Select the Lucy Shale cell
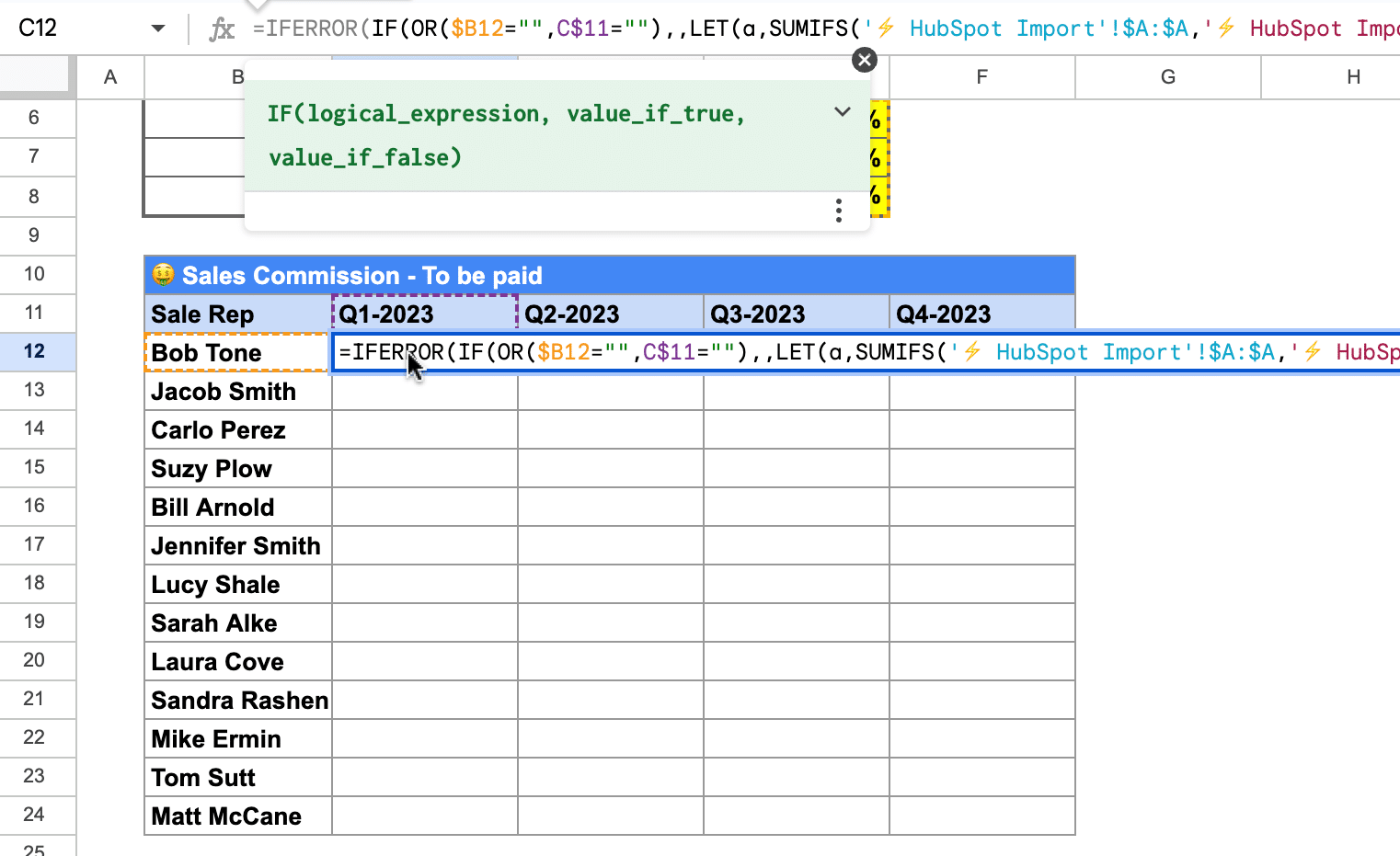 pos(238,584)
